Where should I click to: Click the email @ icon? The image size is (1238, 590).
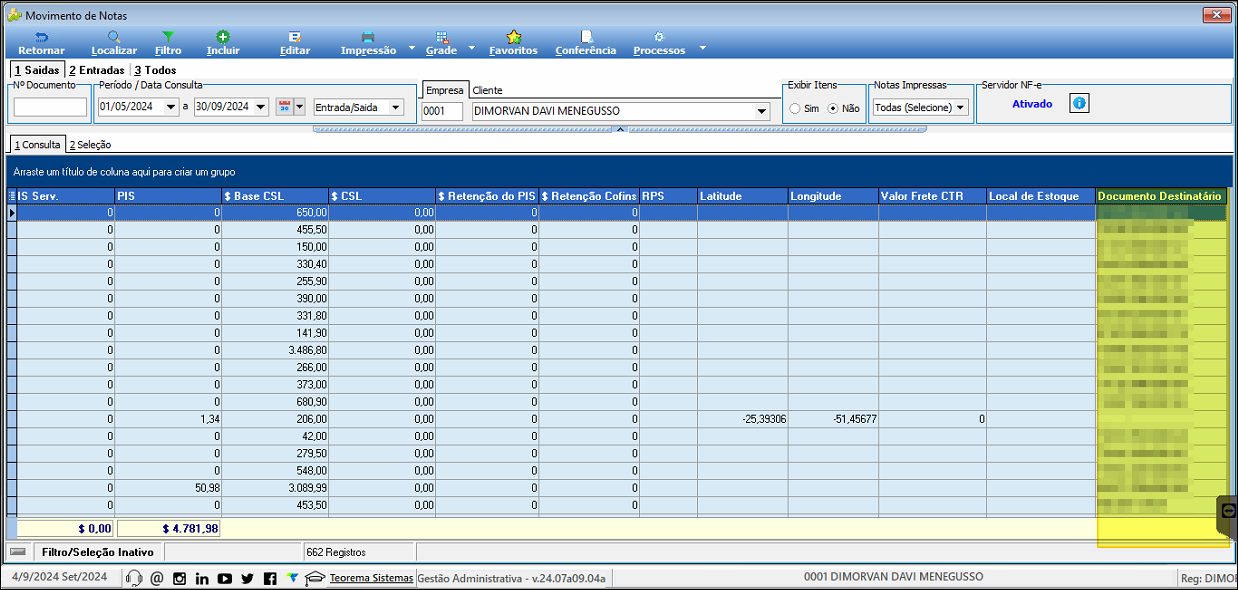click(x=157, y=578)
